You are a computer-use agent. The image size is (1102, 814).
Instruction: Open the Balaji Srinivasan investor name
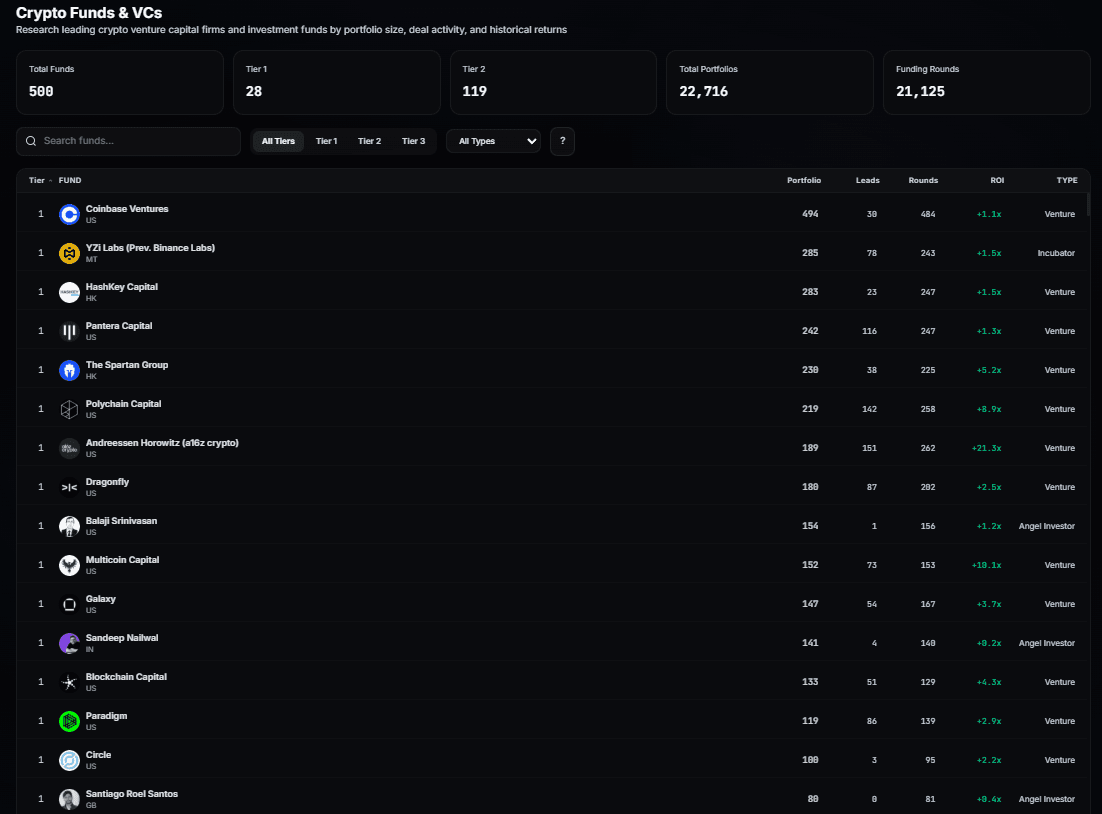pyautogui.click(x=122, y=521)
